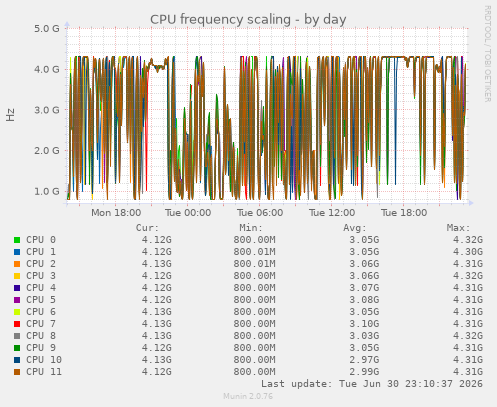The image size is (497, 407).
Task: Click the CPU 0 green legend swatch
Action: [x=17, y=240]
